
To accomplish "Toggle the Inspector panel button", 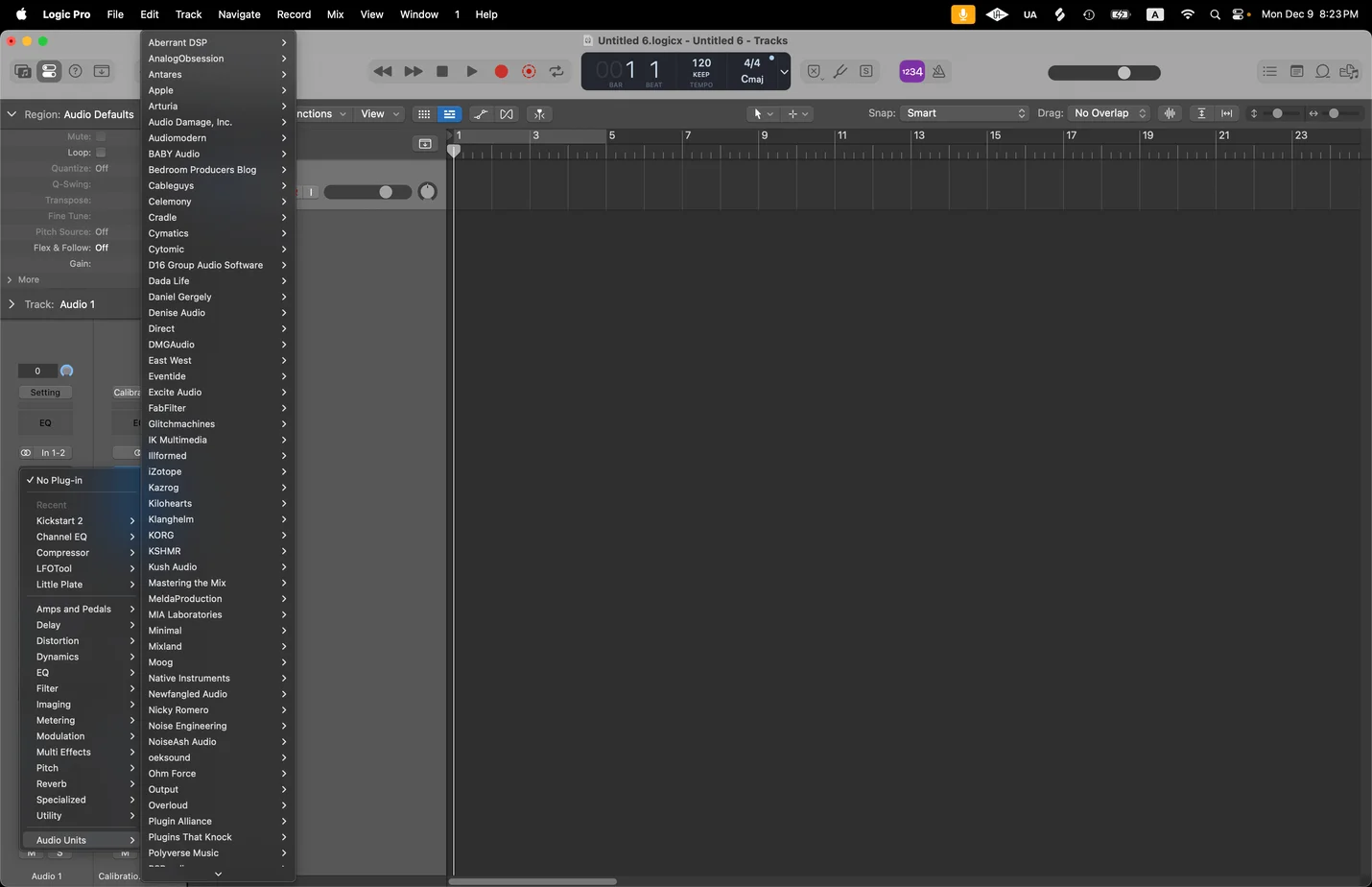I will 49,71.
